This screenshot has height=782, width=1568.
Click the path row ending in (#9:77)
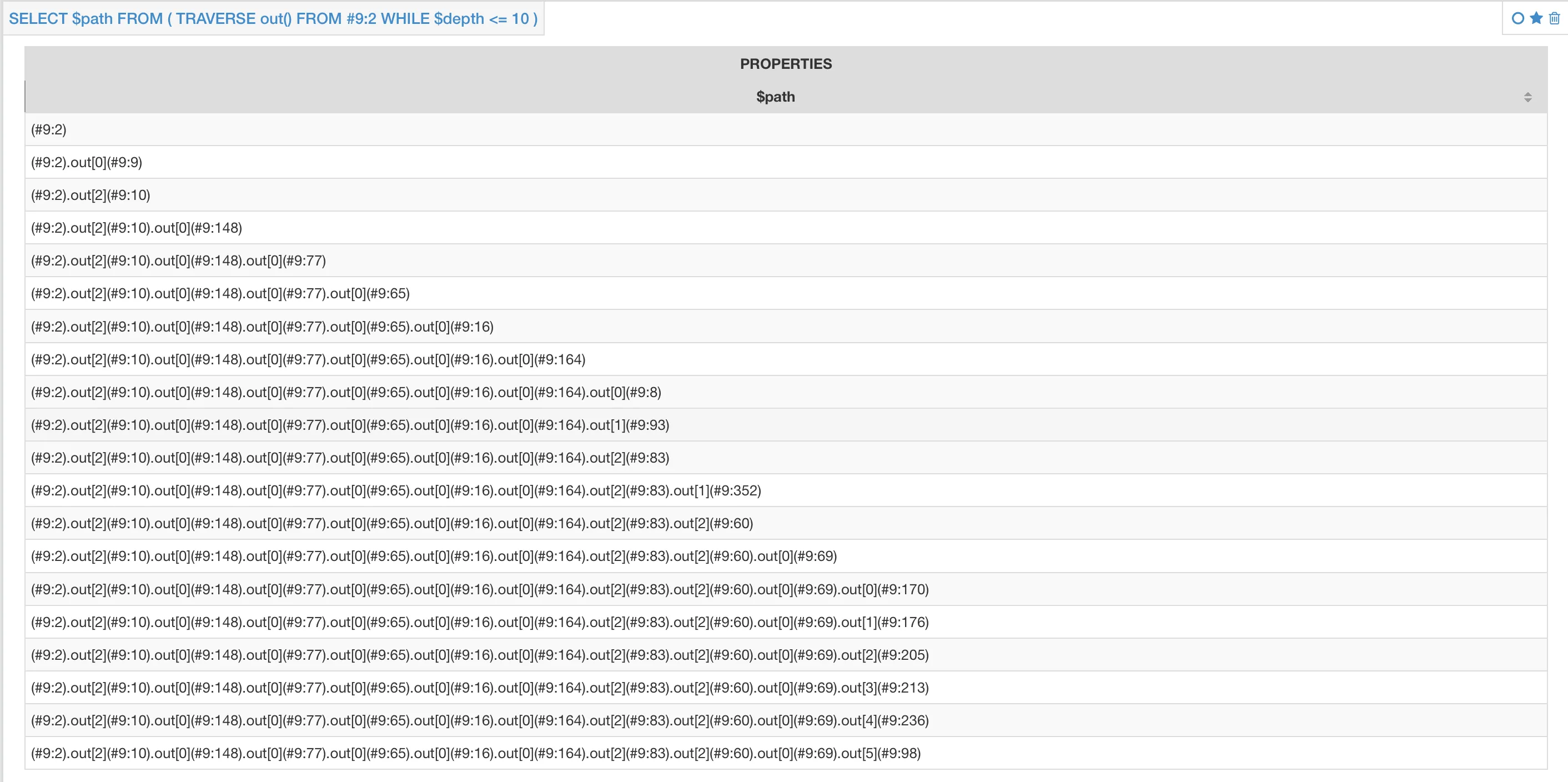tap(178, 261)
